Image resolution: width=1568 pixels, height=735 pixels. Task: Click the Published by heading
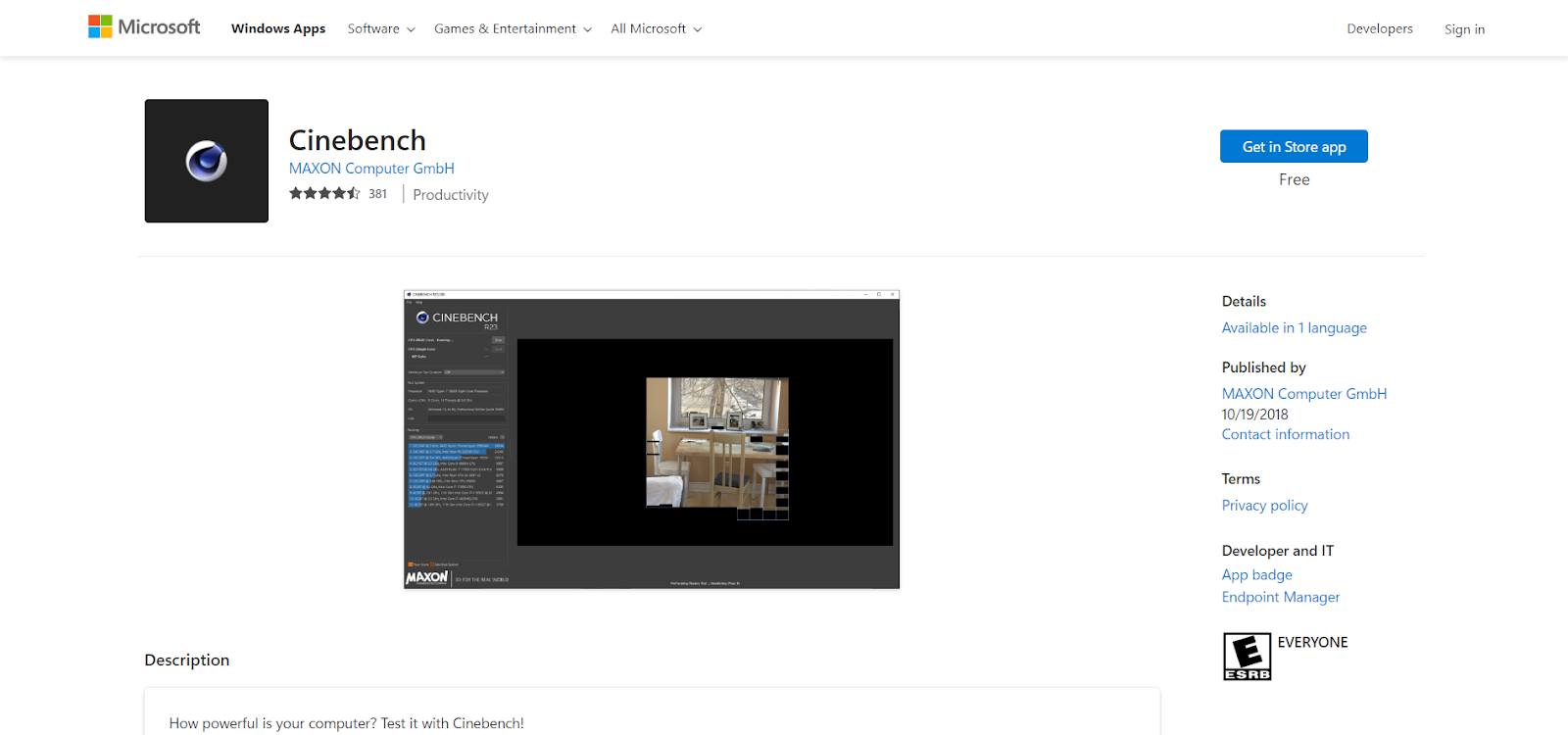[x=1263, y=367]
